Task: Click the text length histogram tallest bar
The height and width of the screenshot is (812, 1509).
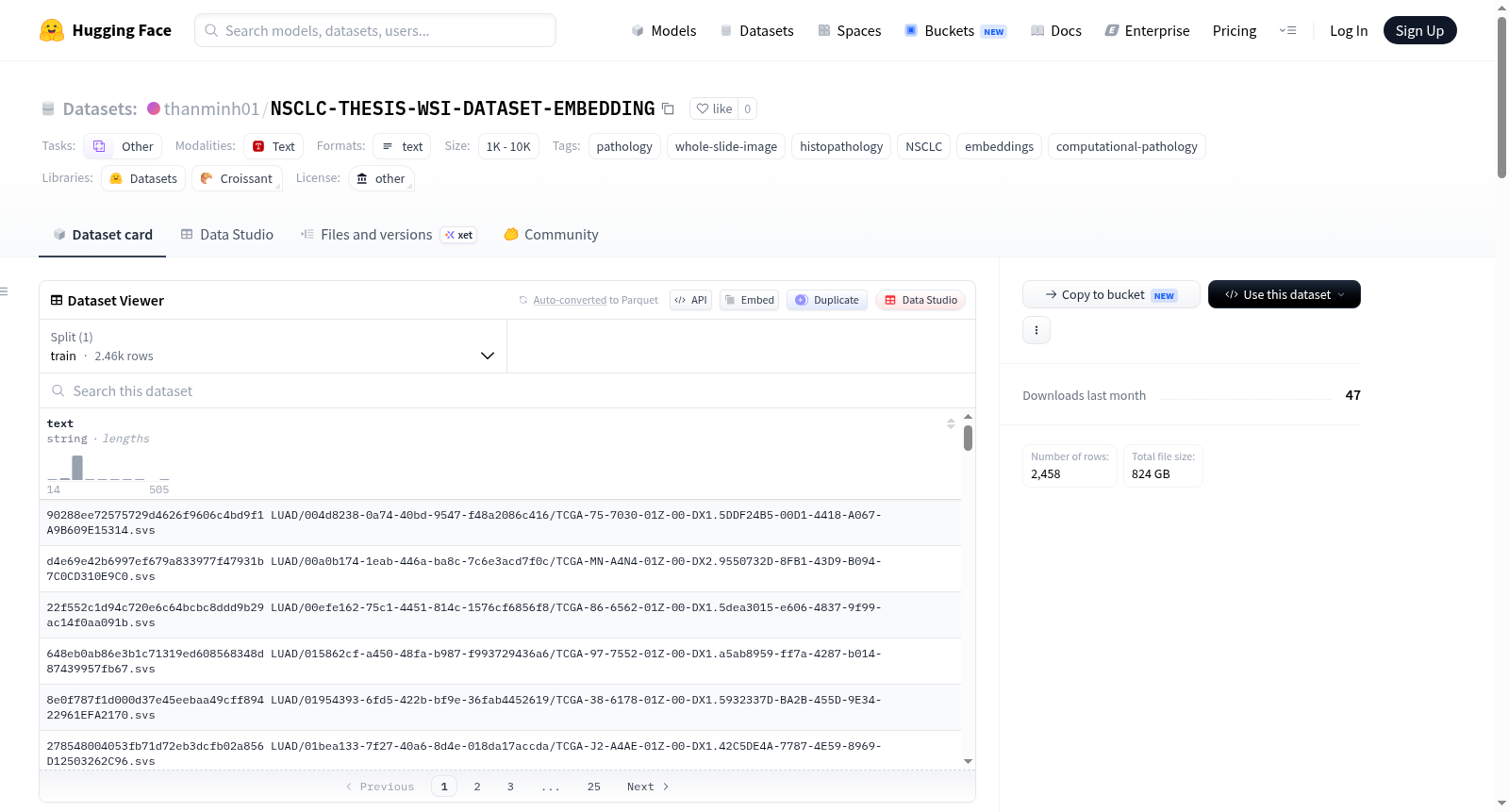Action: pos(77,468)
